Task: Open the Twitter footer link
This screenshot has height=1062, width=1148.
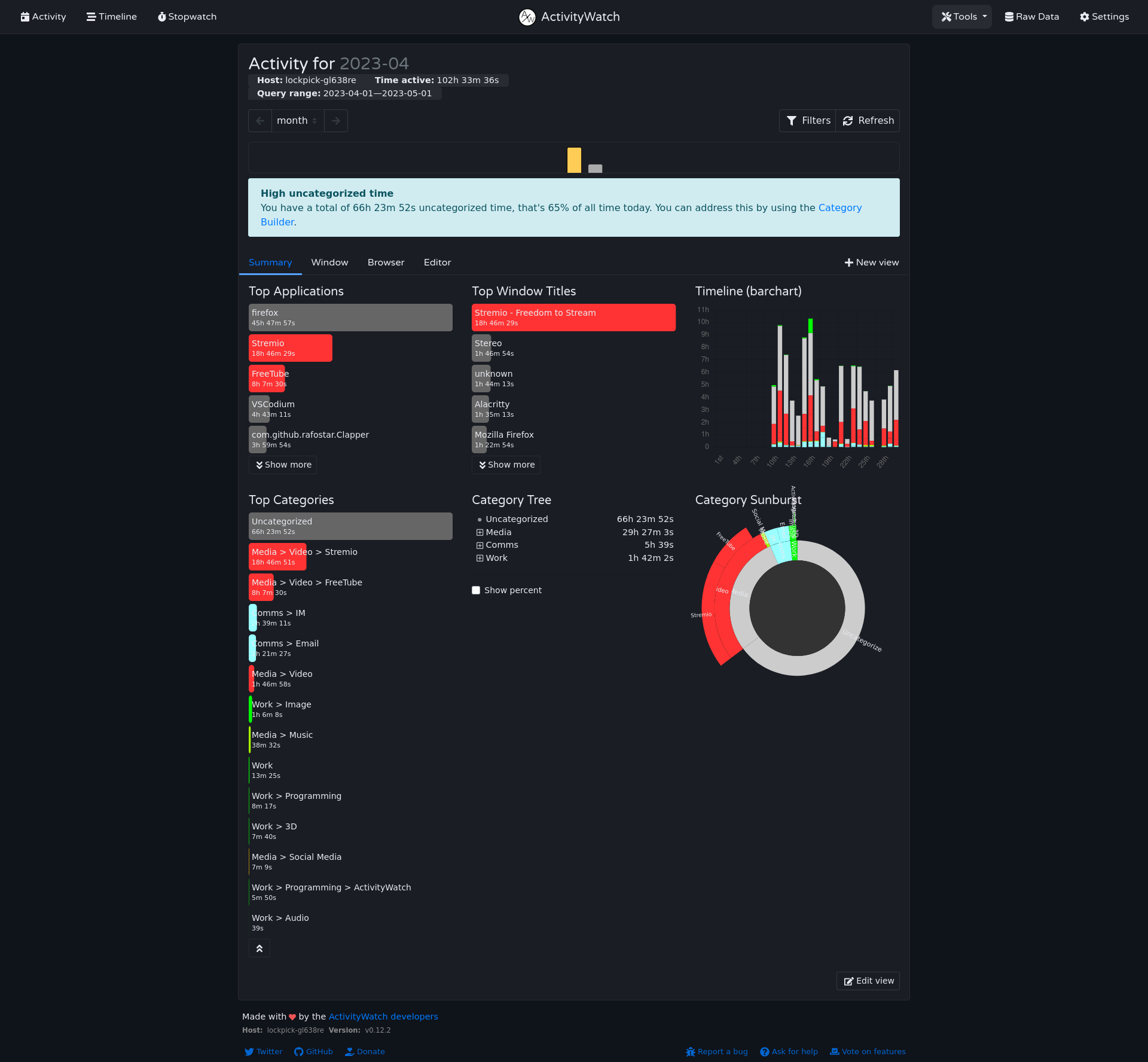Action: tap(263, 1052)
